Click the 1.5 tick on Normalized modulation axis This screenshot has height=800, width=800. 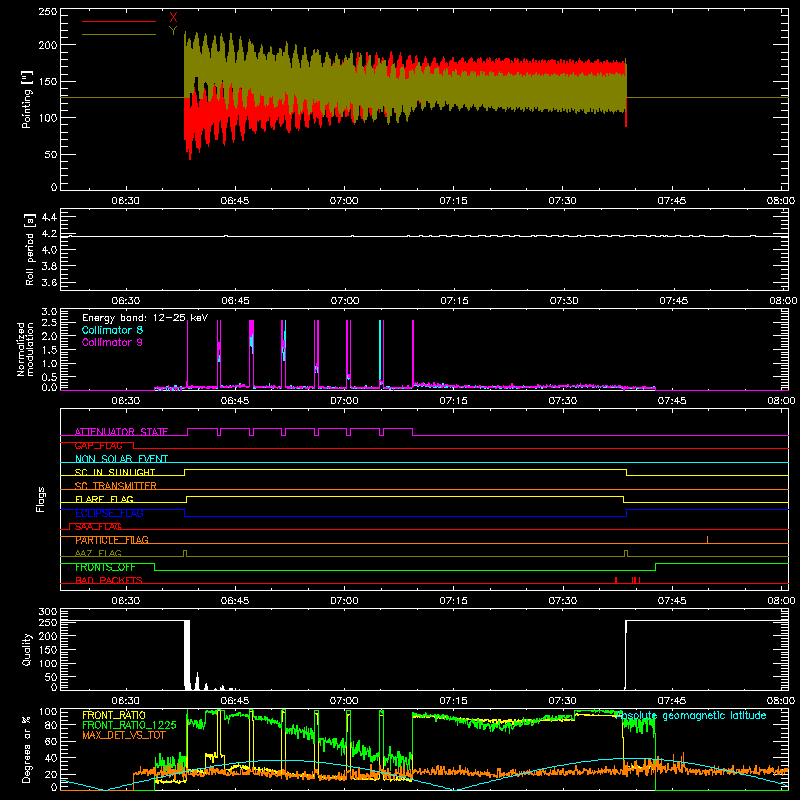pos(49,350)
